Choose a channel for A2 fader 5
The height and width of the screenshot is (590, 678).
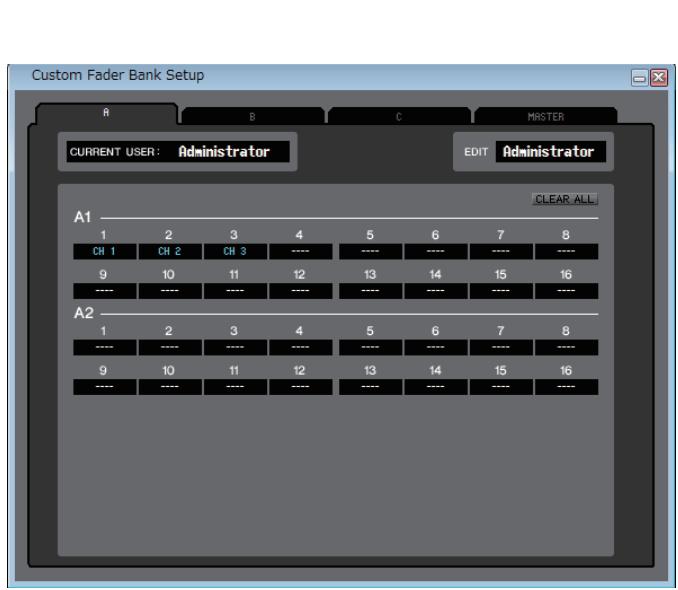pyautogui.click(x=371, y=347)
